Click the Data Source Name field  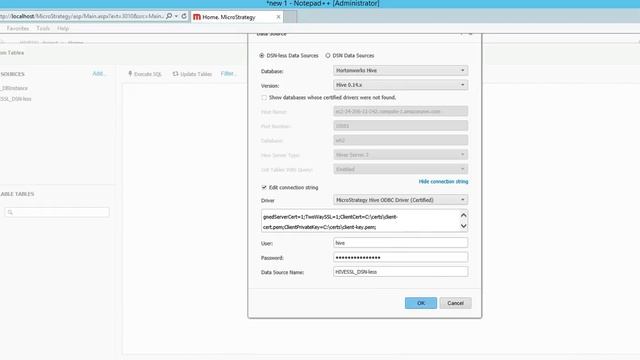[x=400, y=272]
